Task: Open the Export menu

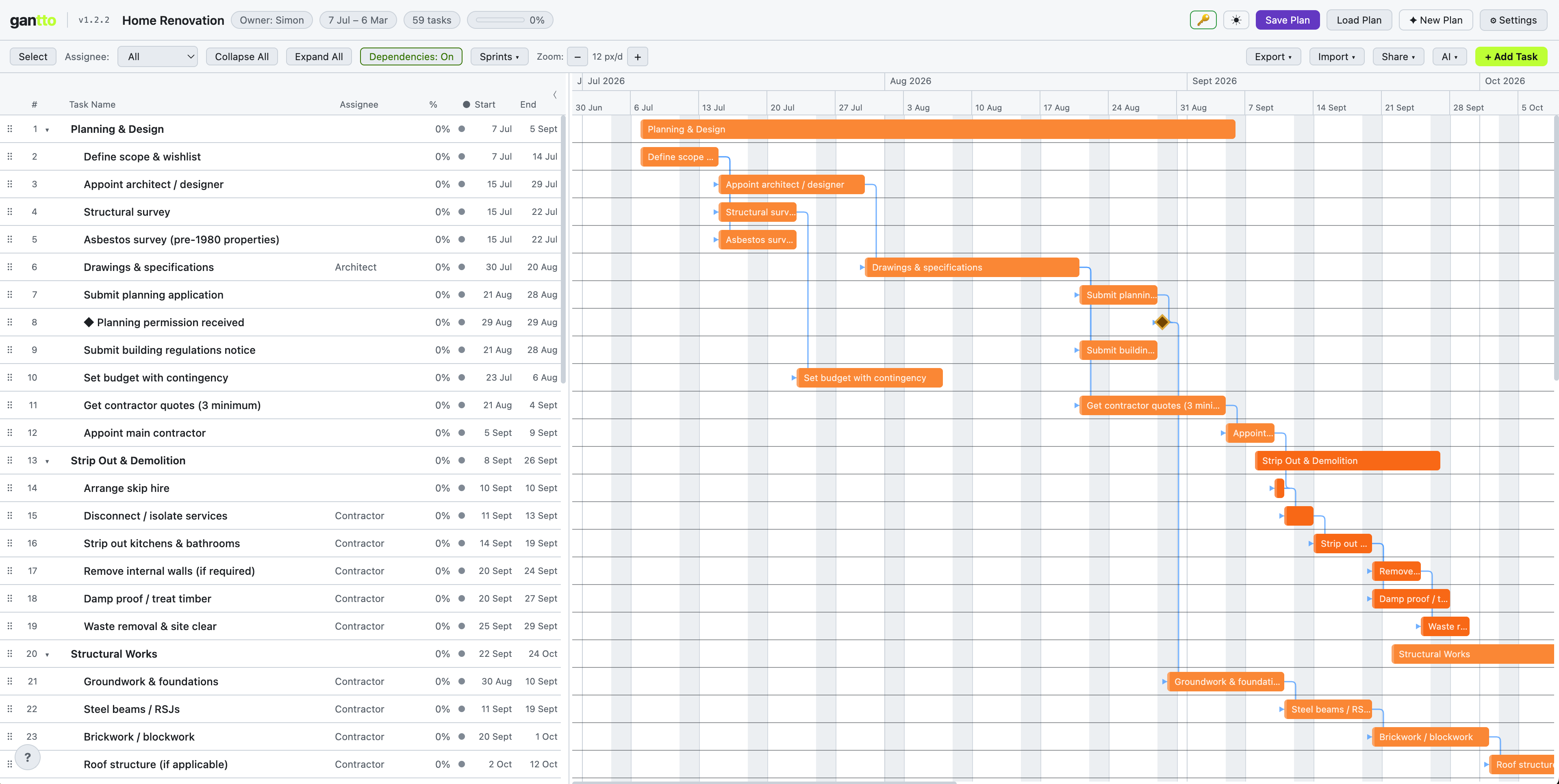Action: coord(1273,57)
